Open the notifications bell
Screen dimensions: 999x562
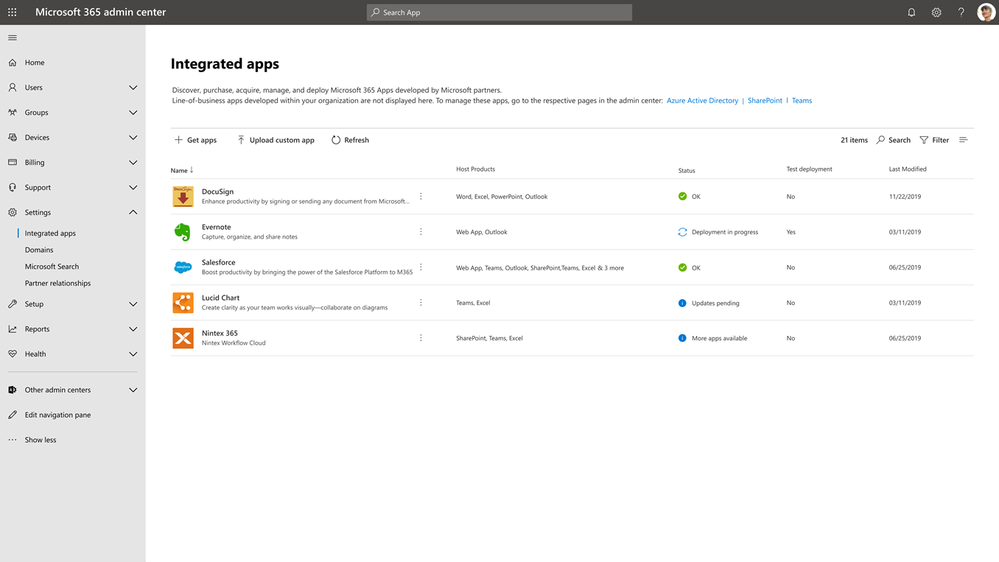(911, 12)
